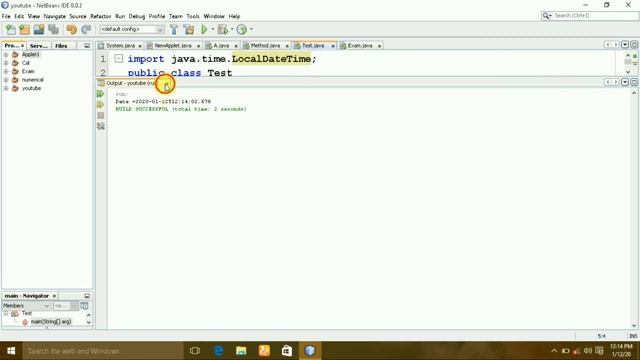Open the Refactor menu

click(x=100, y=16)
